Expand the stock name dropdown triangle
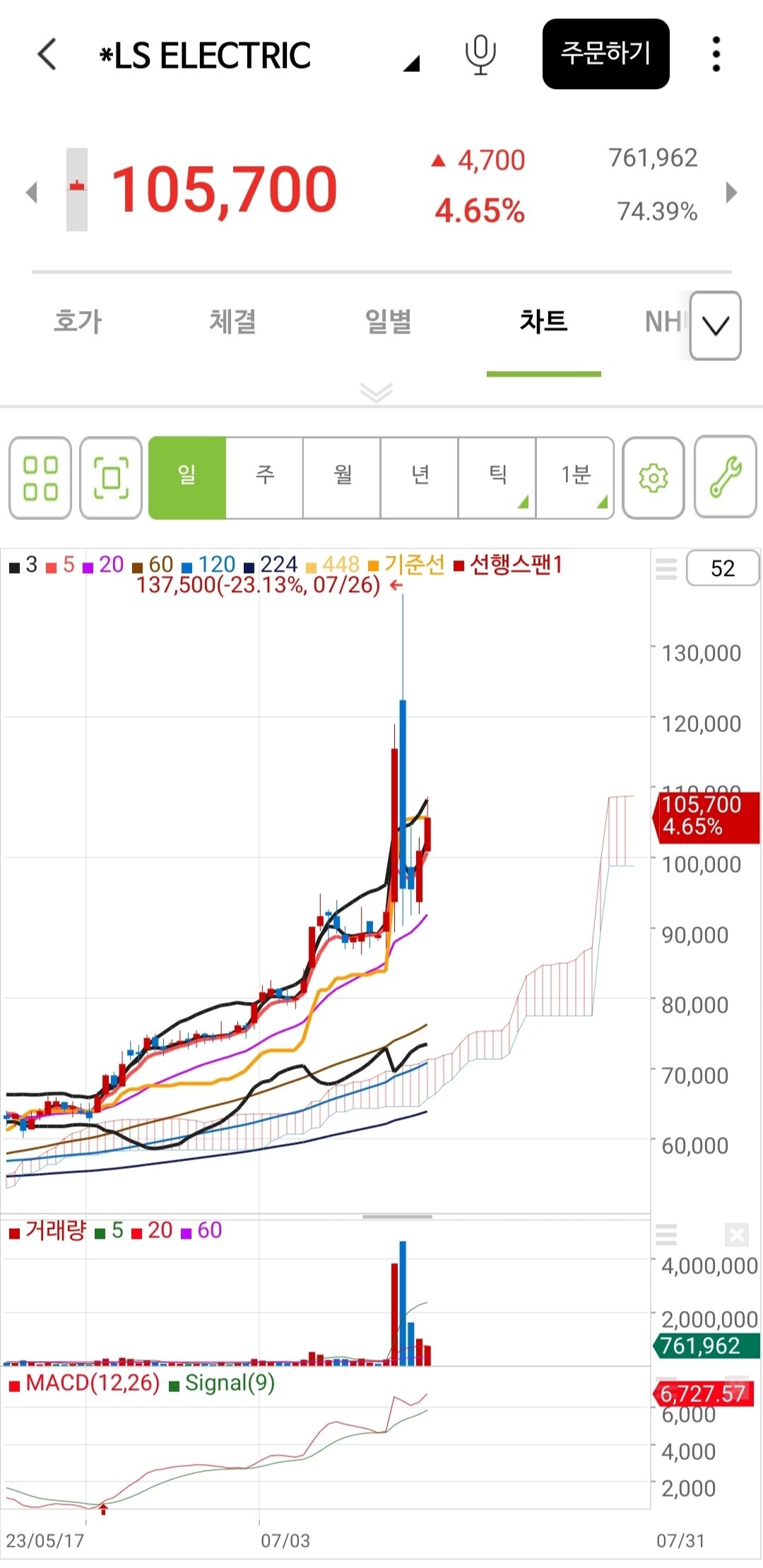The height and width of the screenshot is (1568, 763). point(412,64)
